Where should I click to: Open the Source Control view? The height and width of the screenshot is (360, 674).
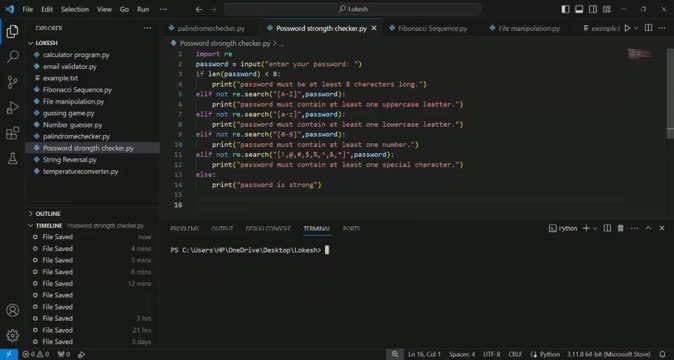(x=12, y=82)
